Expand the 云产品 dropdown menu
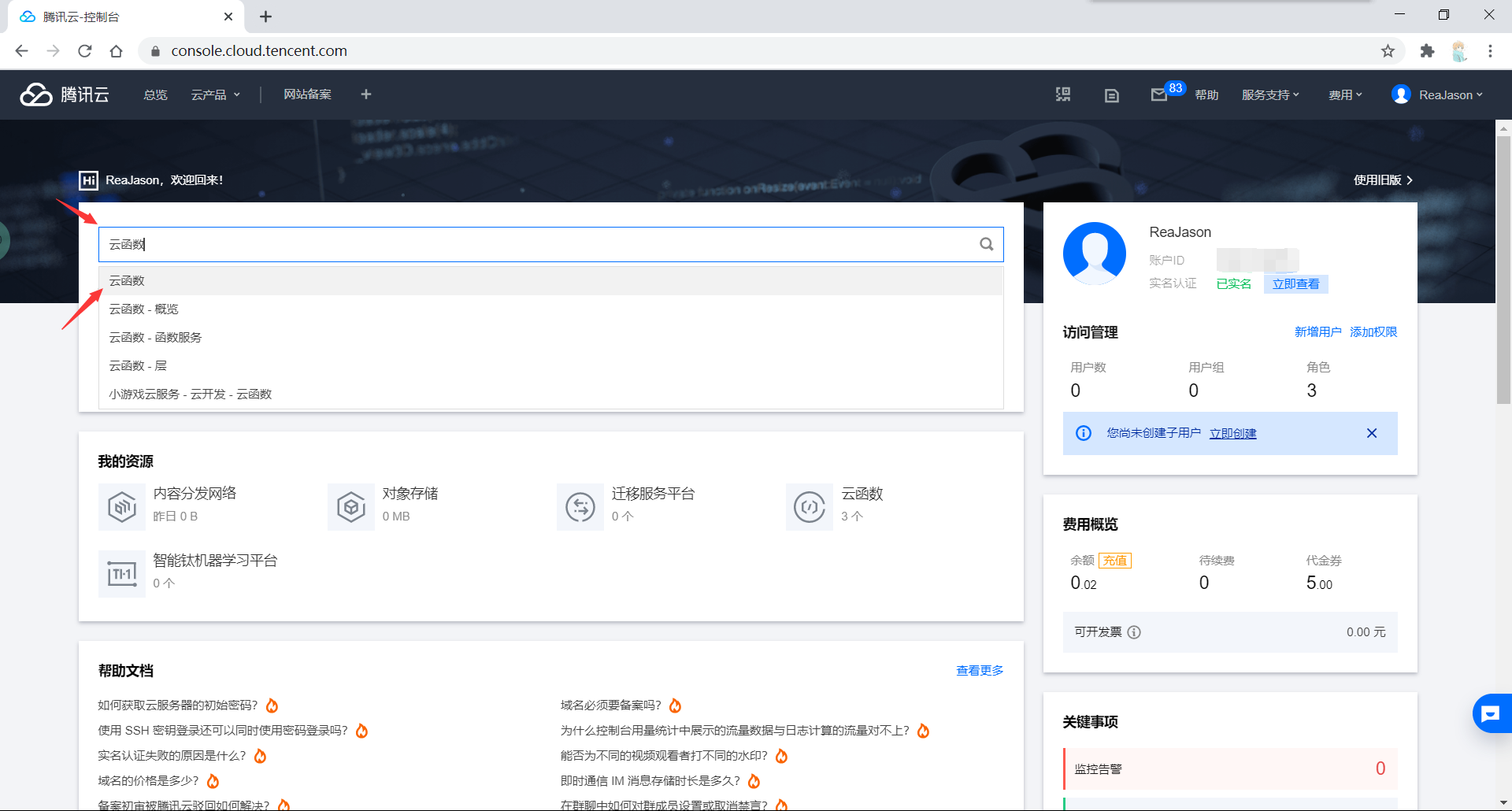This screenshot has width=1512, height=811. tap(216, 94)
